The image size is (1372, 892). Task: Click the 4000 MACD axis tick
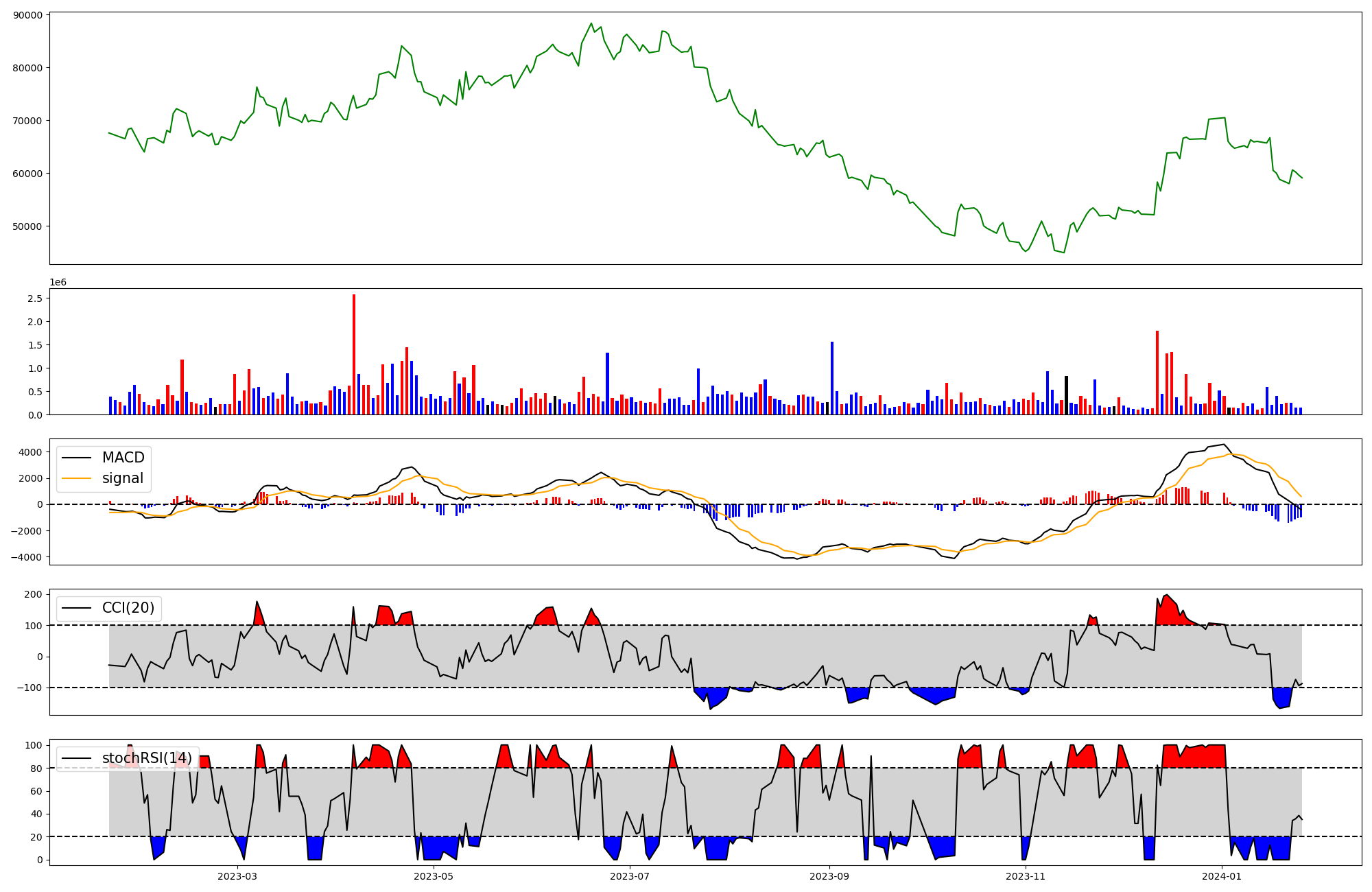(x=32, y=452)
